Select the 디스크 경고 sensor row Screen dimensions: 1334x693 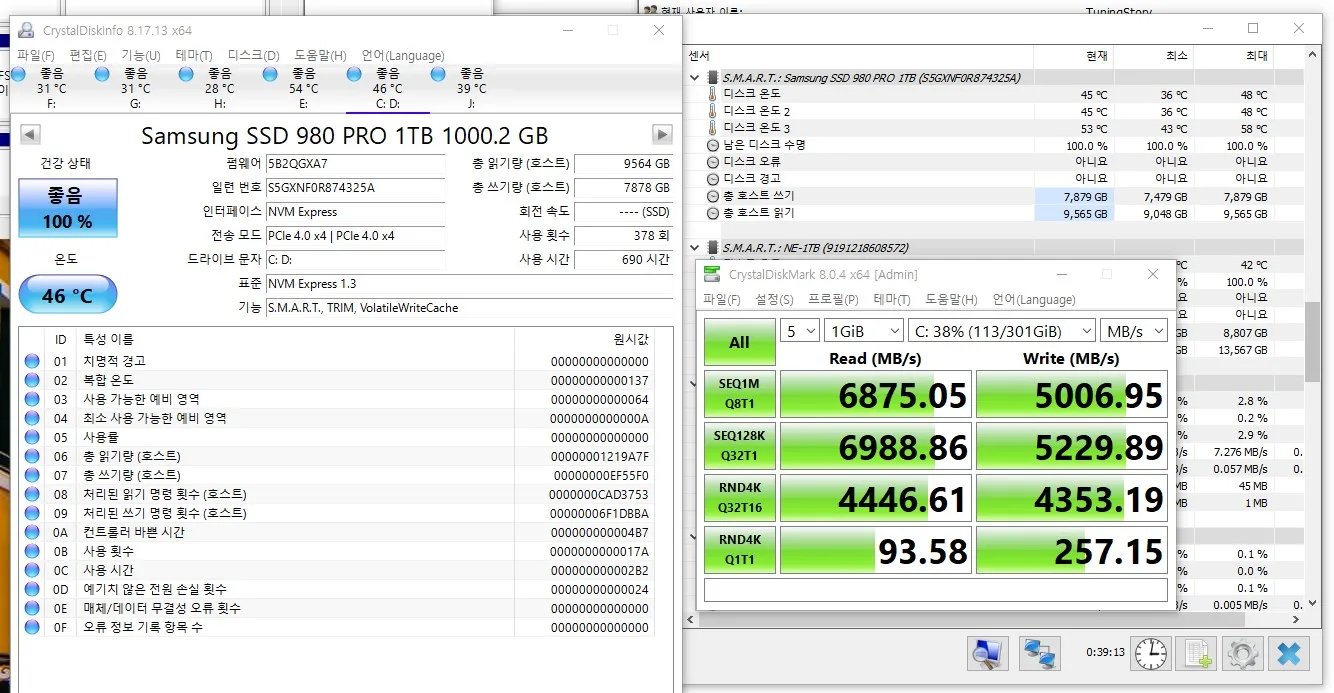[x=994, y=179]
